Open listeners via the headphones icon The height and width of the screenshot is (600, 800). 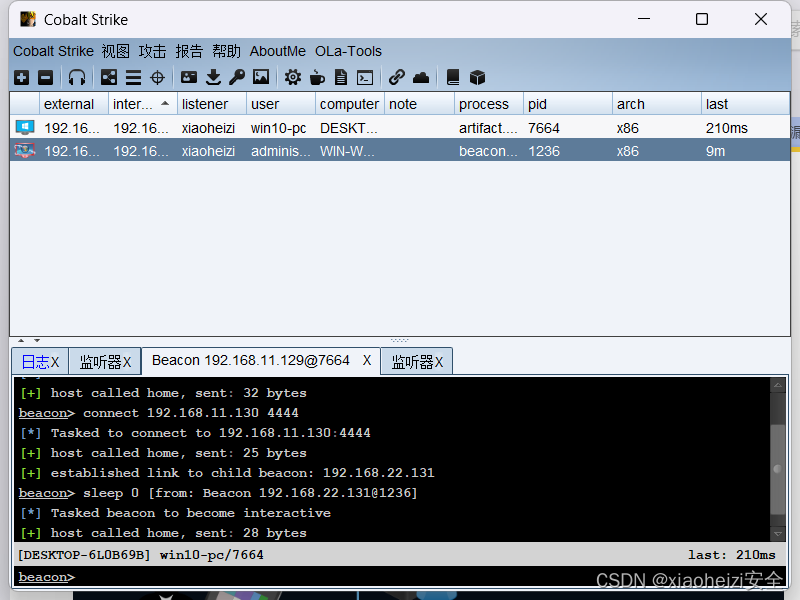pyautogui.click(x=77, y=78)
